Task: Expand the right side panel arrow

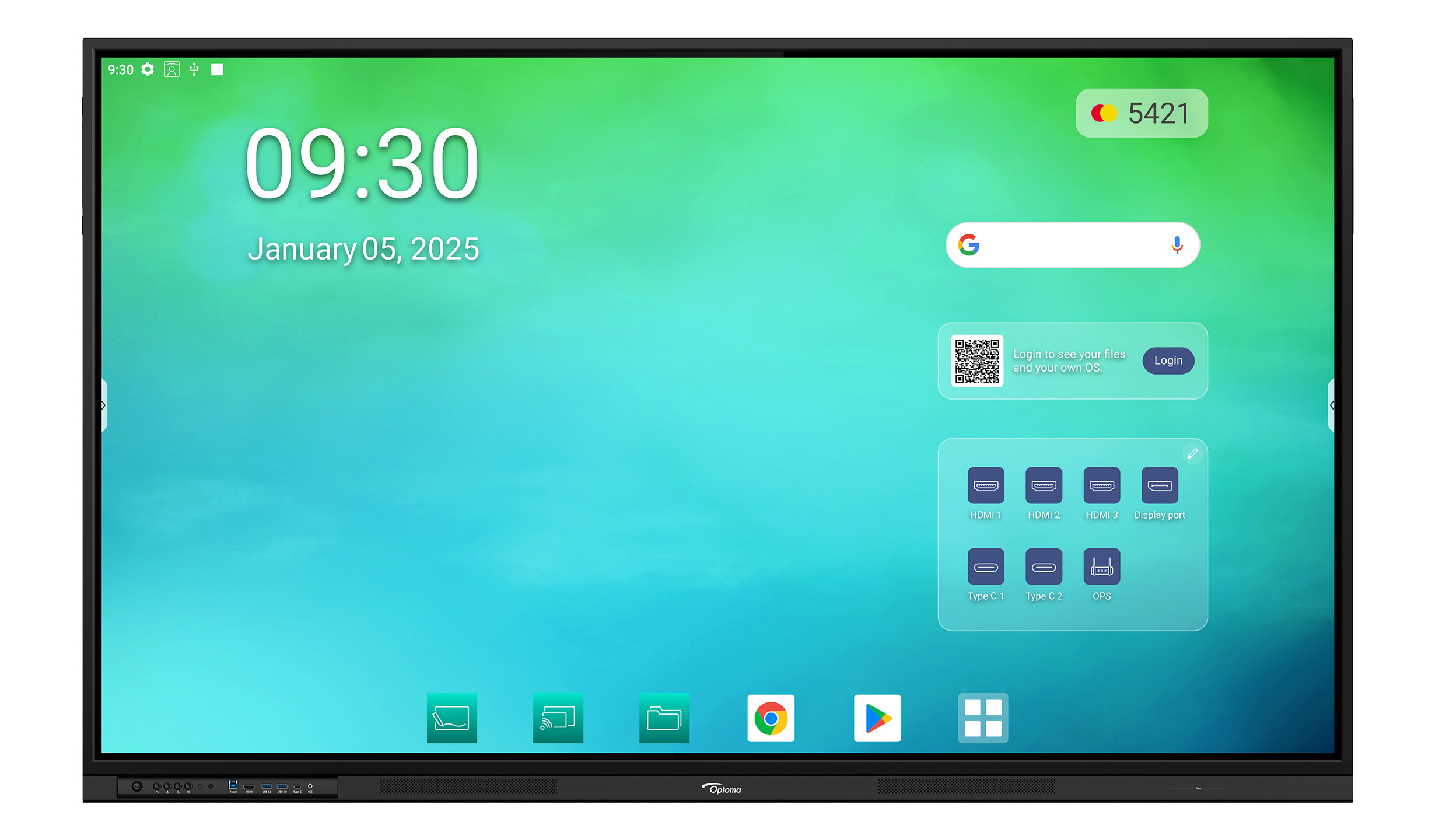Action: [x=1326, y=405]
